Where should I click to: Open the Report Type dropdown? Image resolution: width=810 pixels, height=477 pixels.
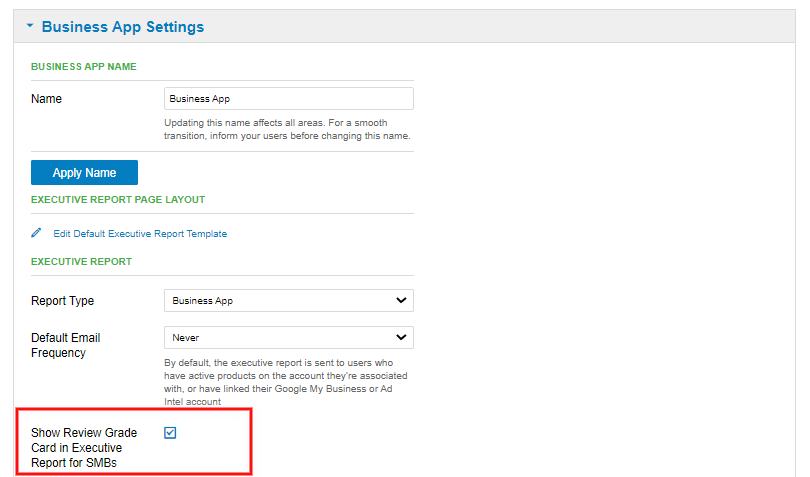pyautogui.click(x=289, y=301)
